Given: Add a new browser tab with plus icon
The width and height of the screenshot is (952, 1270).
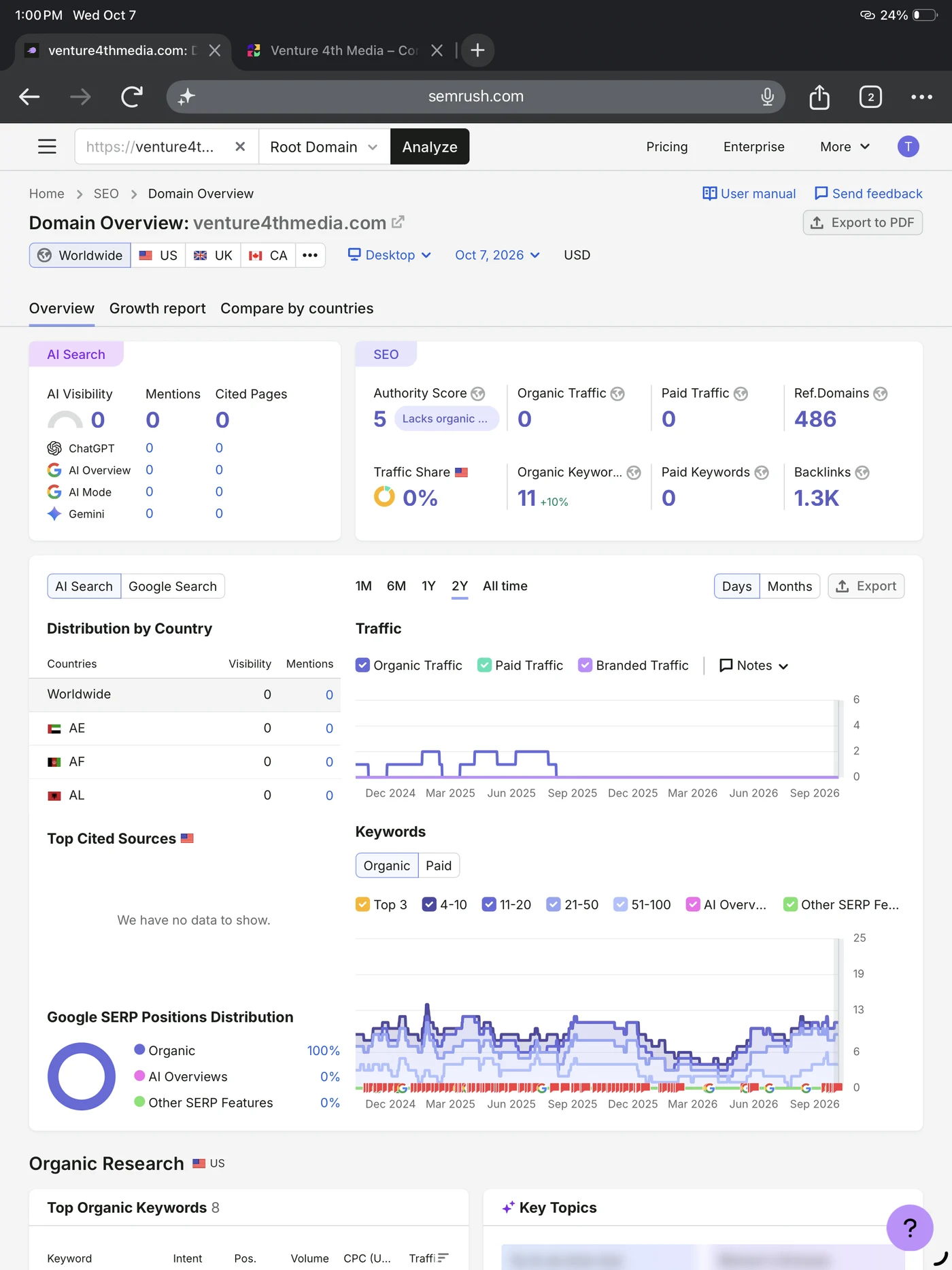Looking at the screenshot, I should (x=477, y=50).
